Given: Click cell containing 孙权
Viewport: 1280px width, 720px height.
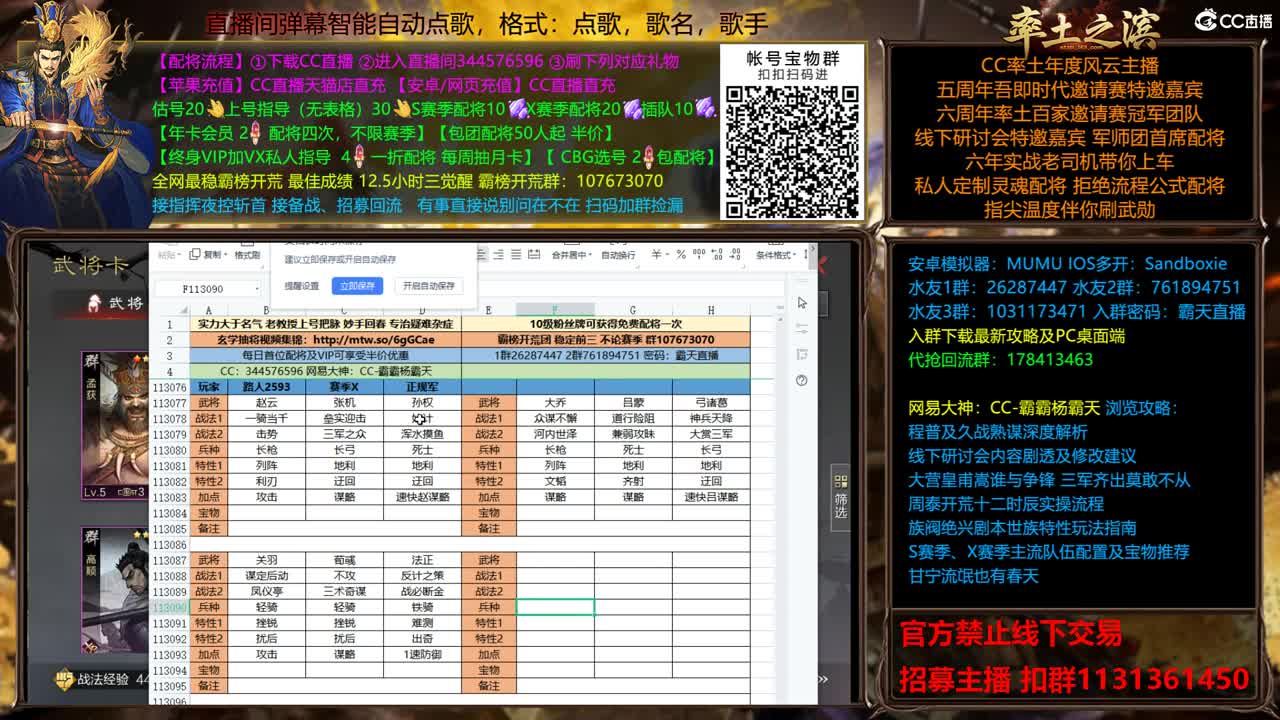Looking at the screenshot, I should pyautogui.click(x=422, y=402).
